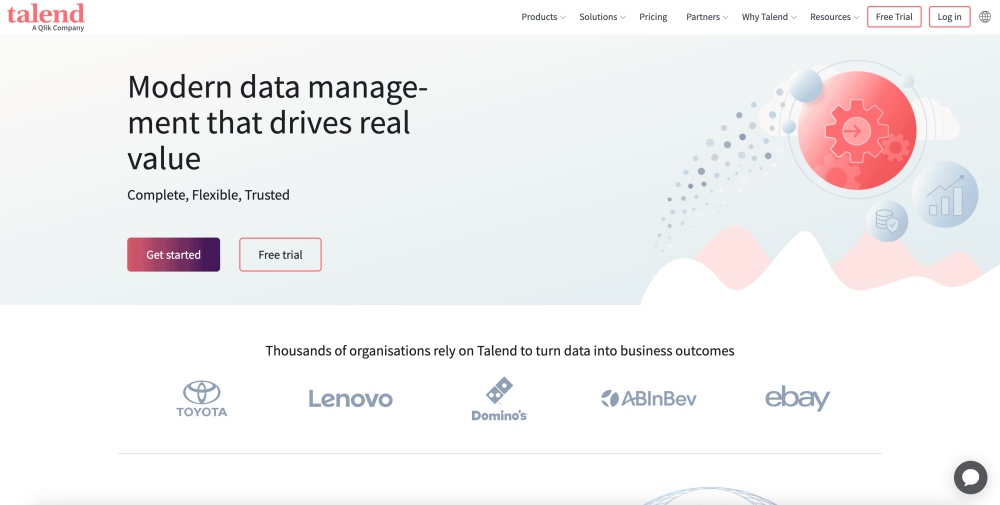Screen dimensions: 1000x505
Task: Click "A Qlik Company" subtitle
Action: click(58, 28)
